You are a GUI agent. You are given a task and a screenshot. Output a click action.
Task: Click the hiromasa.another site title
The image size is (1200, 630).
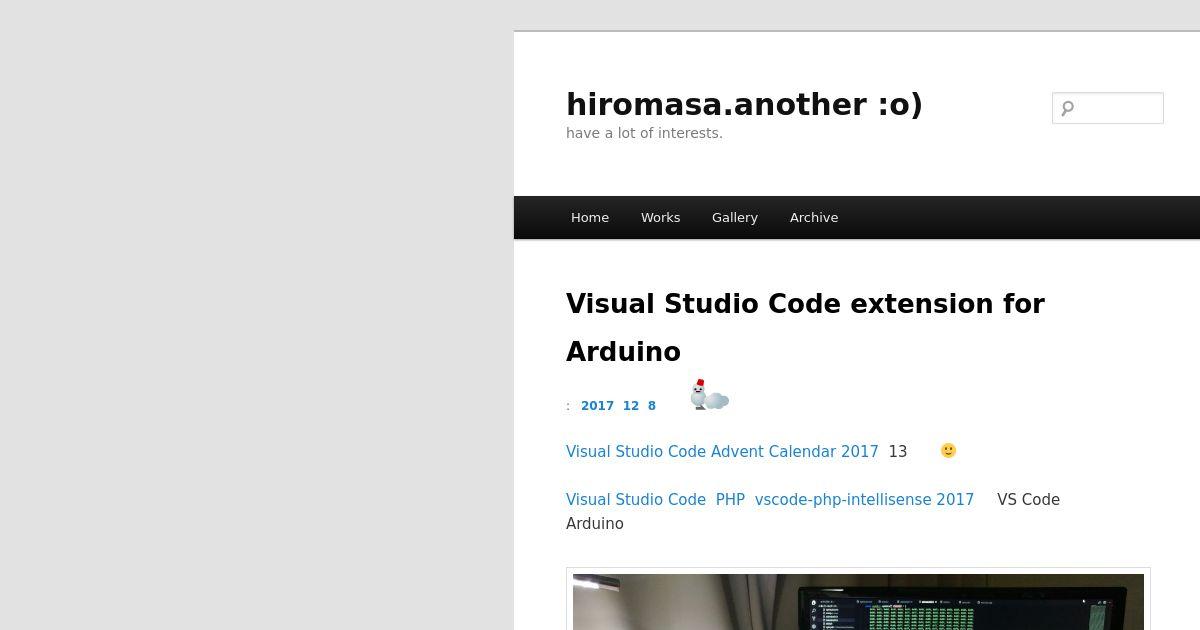coord(744,104)
